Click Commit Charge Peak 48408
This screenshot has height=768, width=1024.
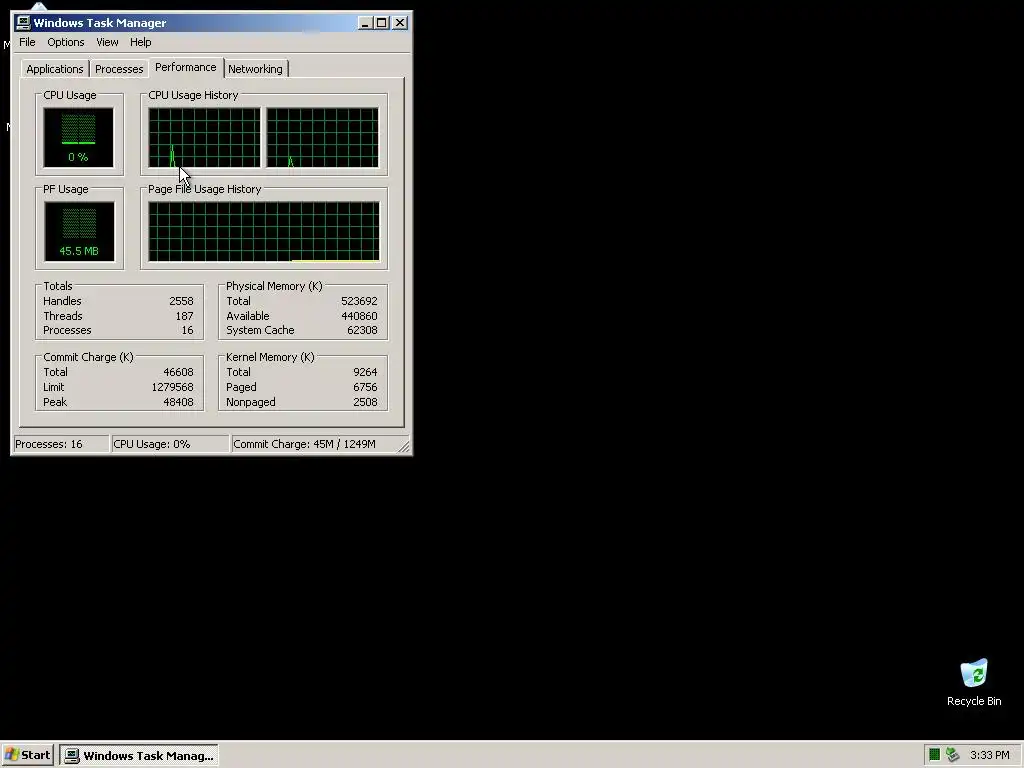point(178,402)
